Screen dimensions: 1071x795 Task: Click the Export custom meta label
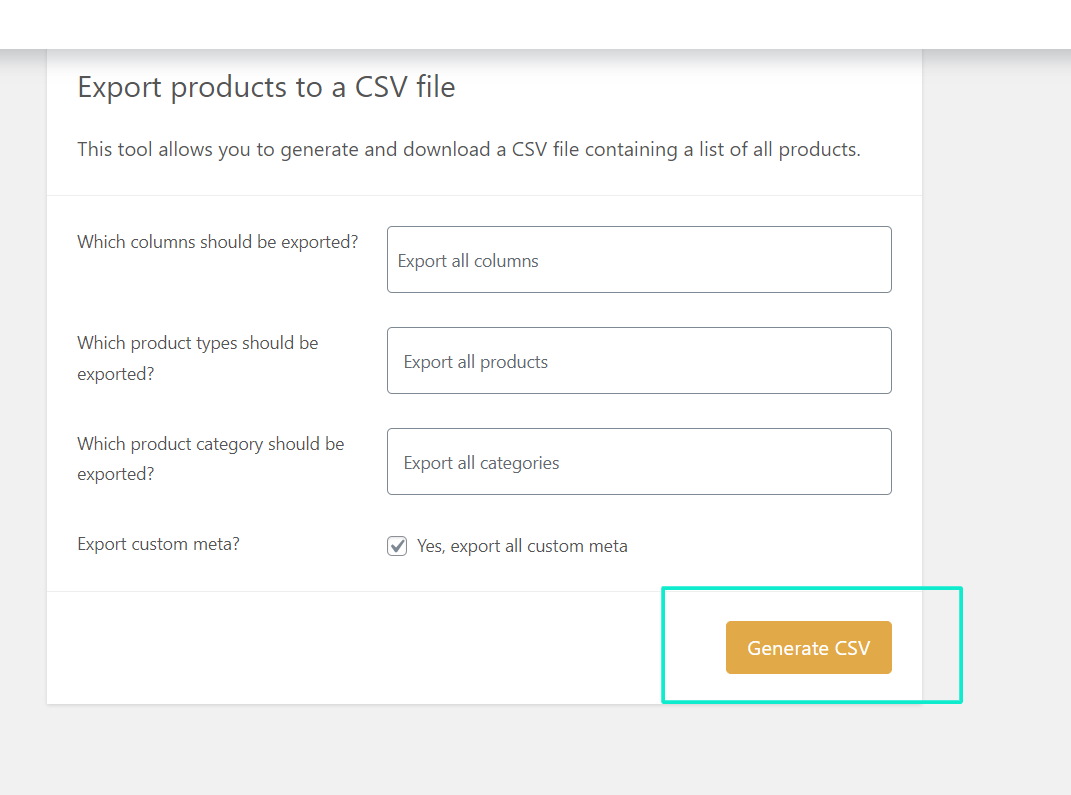pos(158,544)
